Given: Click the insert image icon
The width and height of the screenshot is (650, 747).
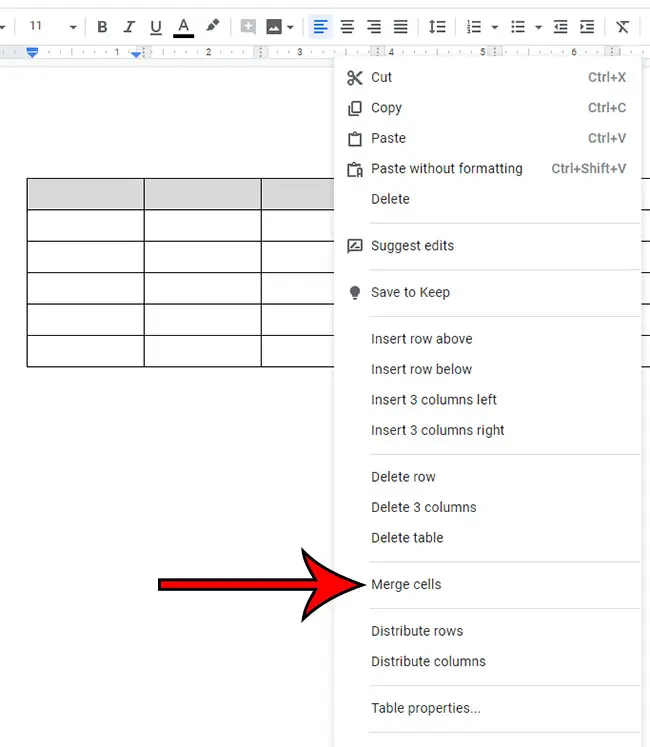Looking at the screenshot, I should (274, 27).
